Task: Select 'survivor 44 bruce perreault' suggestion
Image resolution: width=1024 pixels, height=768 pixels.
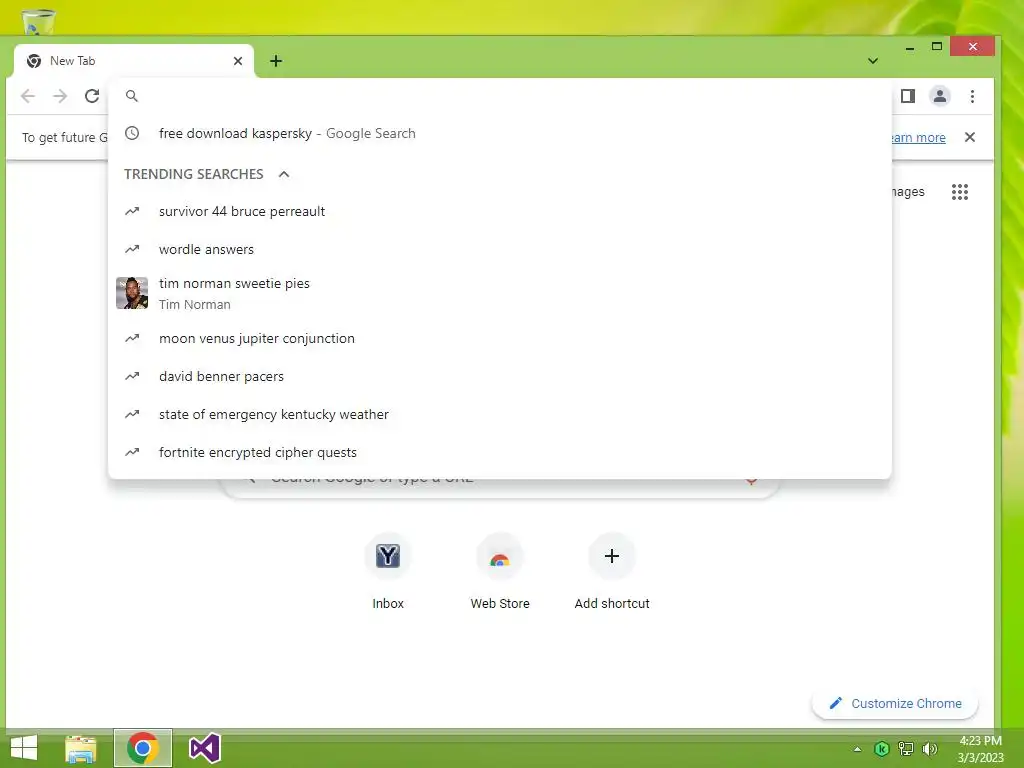Action: (x=500, y=212)
